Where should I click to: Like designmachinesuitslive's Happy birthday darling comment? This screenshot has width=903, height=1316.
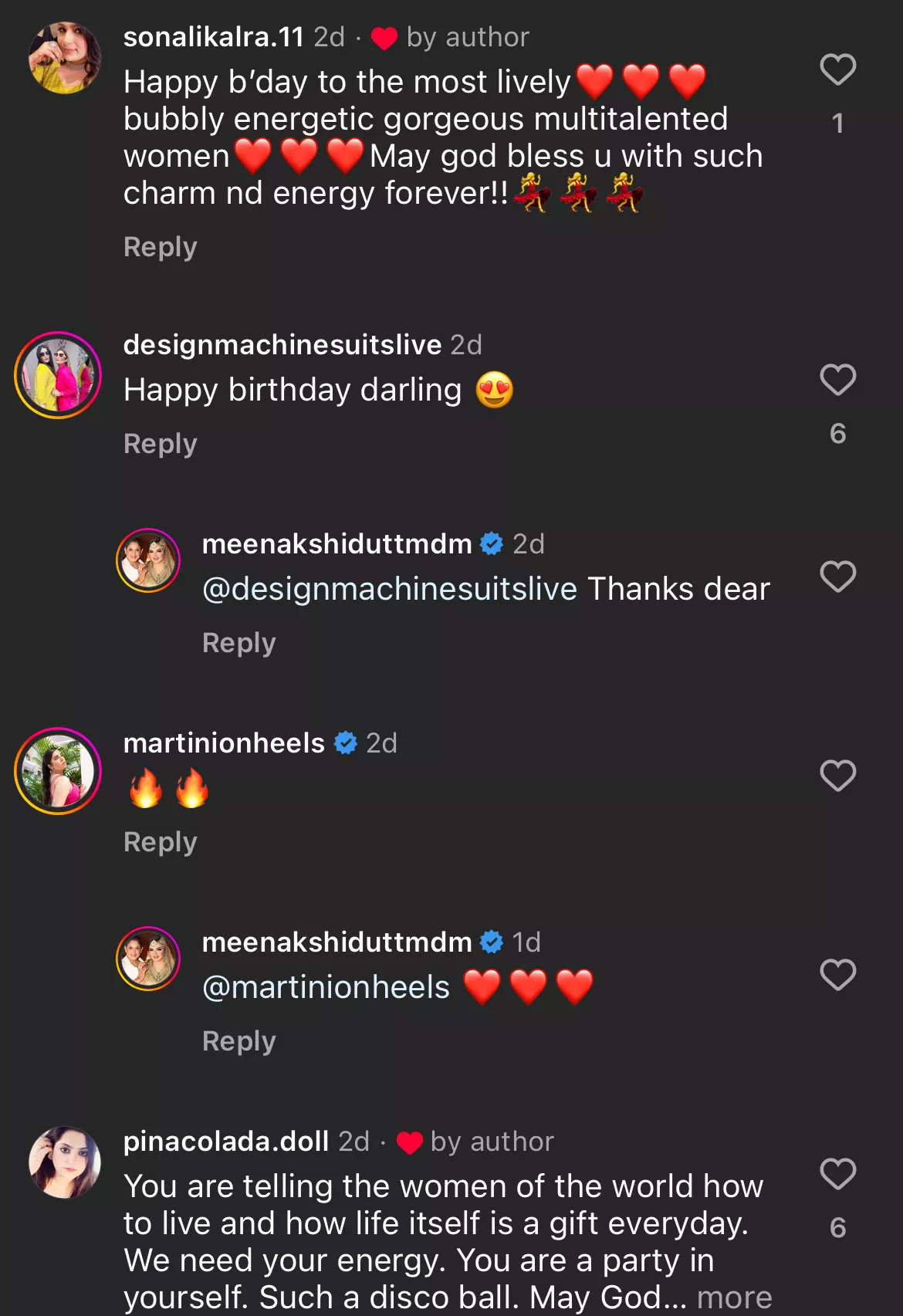(837, 380)
